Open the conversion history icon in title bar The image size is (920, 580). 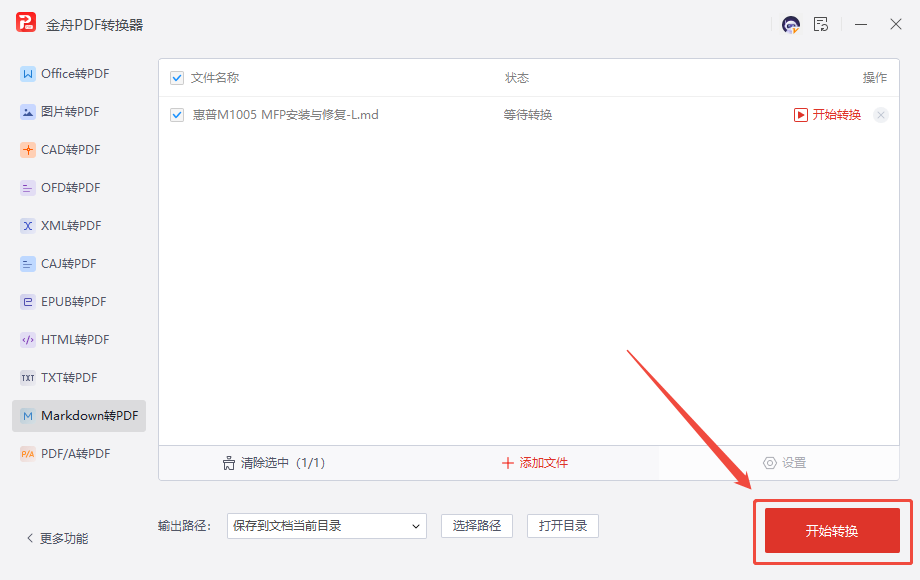821,25
